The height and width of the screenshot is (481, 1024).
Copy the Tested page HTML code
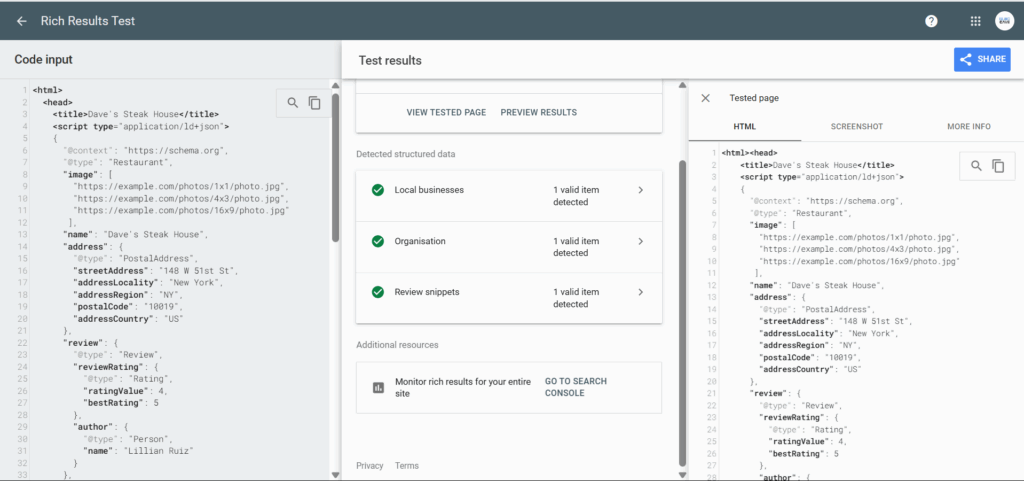click(998, 166)
